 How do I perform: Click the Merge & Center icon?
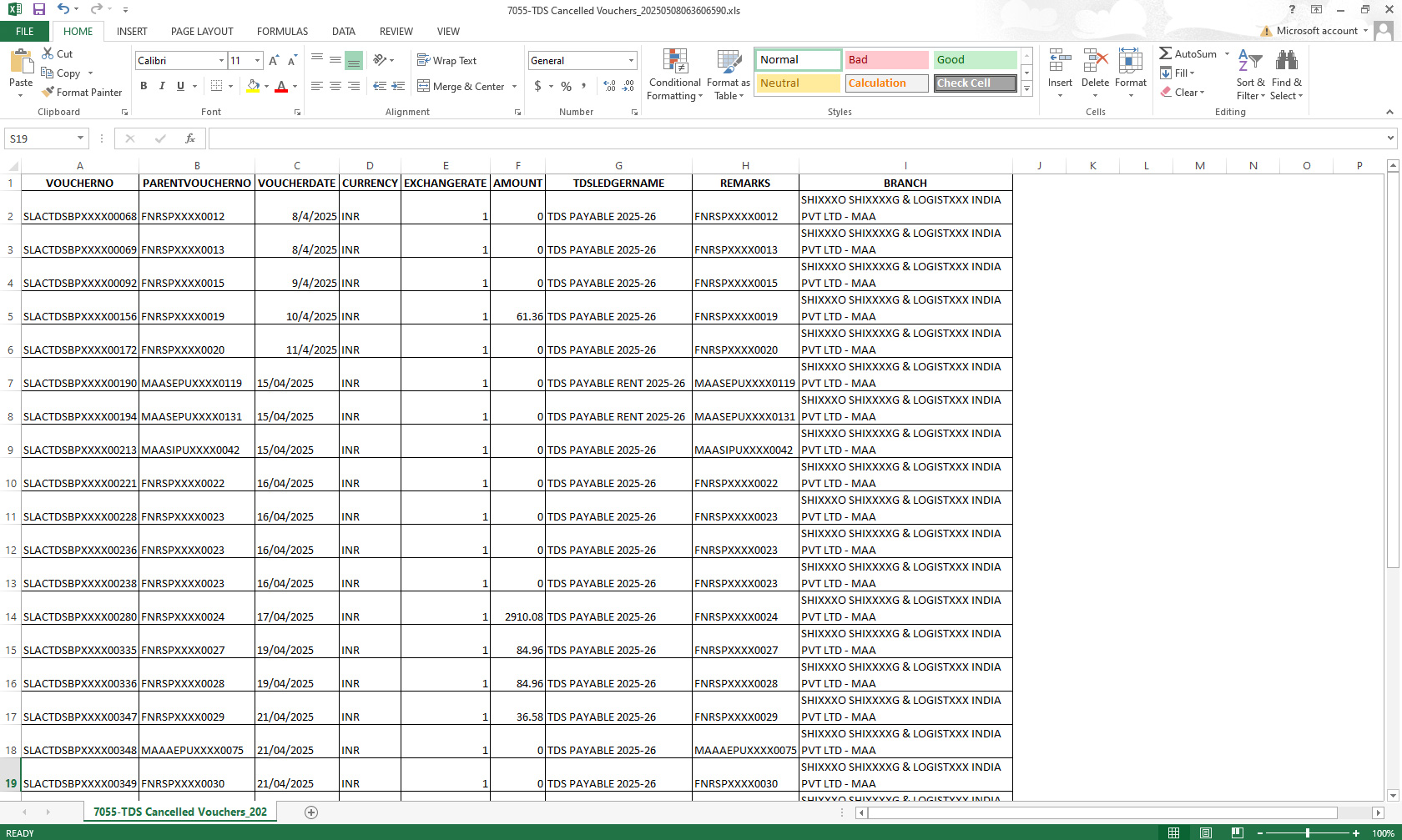[x=424, y=86]
